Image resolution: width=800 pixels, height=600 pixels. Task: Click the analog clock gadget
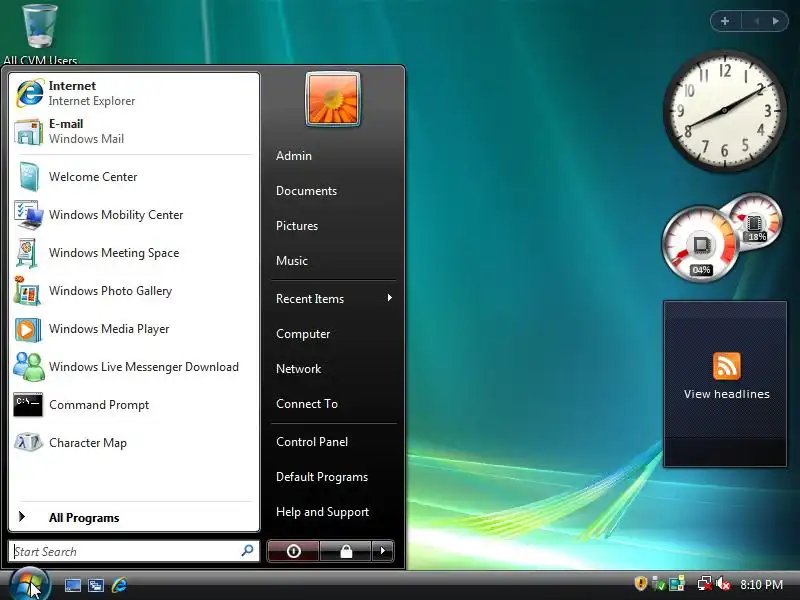pyautogui.click(x=724, y=110)
